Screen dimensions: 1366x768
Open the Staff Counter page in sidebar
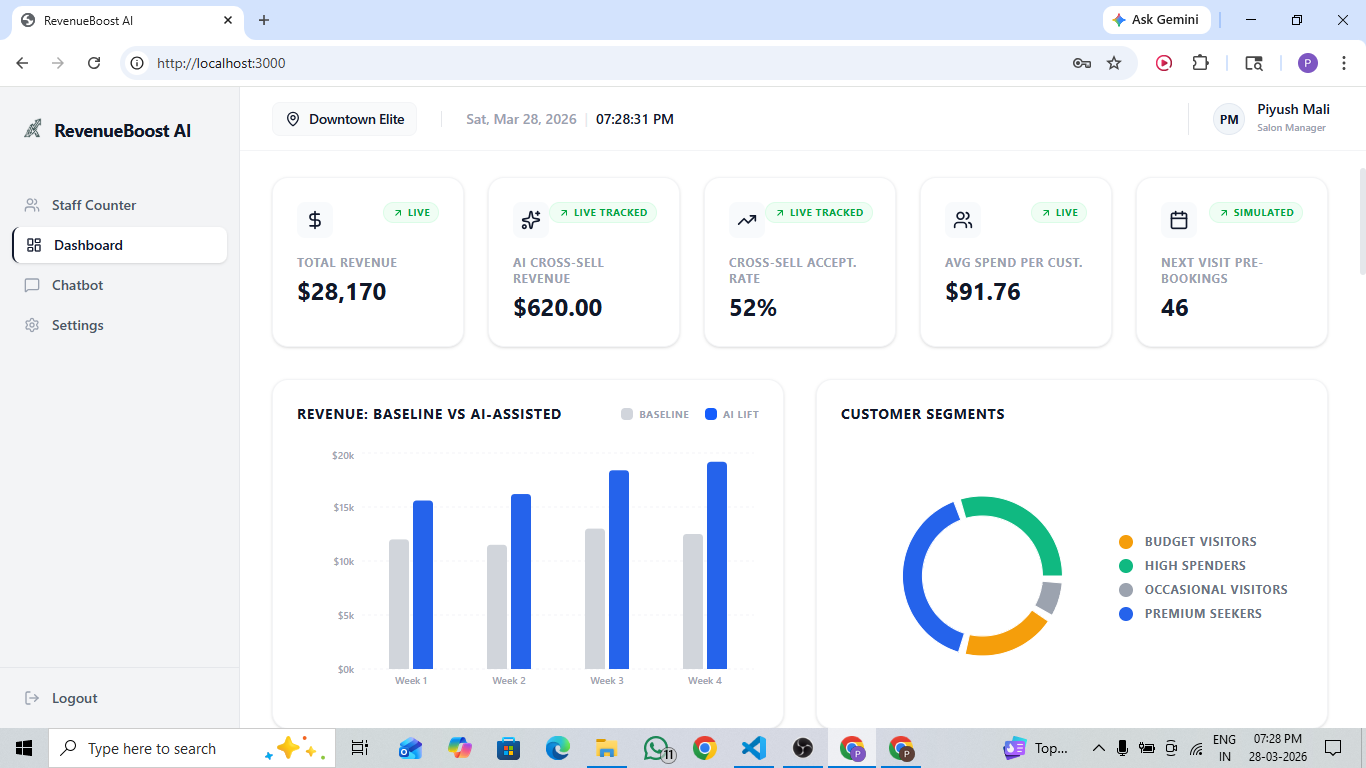point(119,205)
